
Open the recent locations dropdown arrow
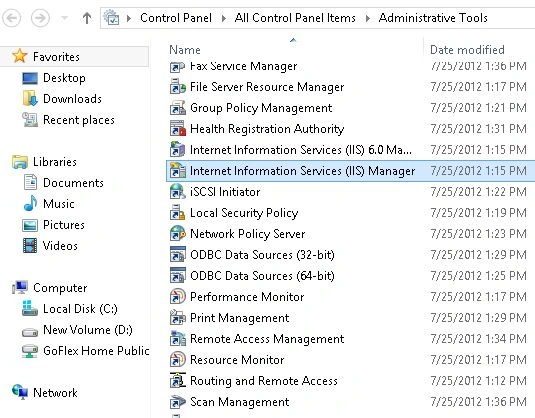tap(64, 18)
